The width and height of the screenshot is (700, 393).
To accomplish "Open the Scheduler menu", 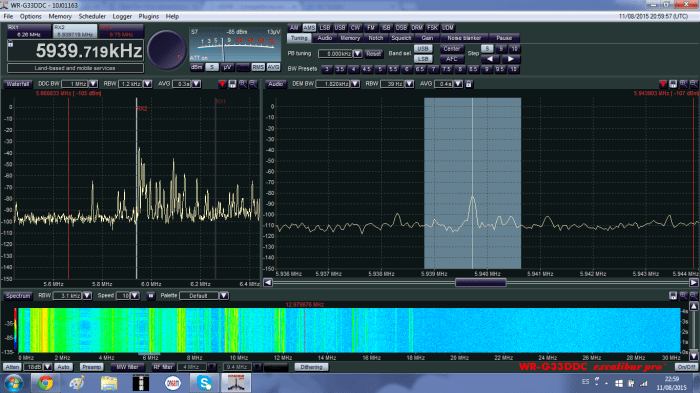I will pyautogui.click(x=92, y=17).
